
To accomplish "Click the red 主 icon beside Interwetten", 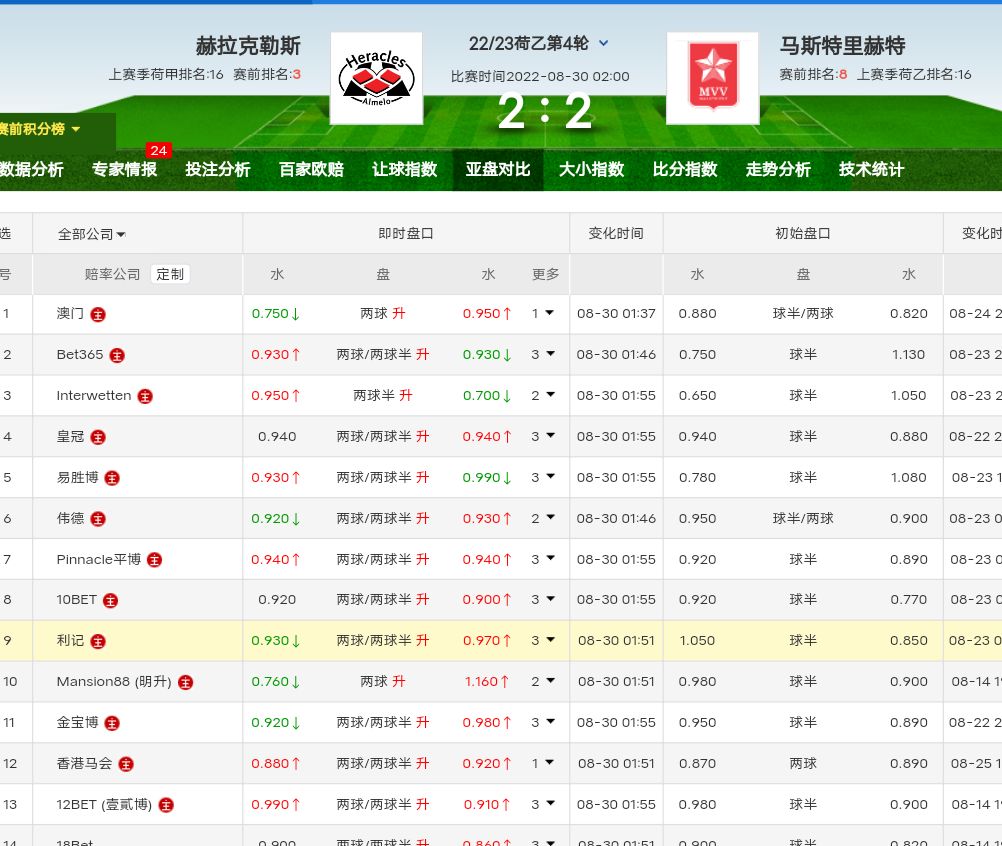I will pyautogui.click(x=145, y=396).
